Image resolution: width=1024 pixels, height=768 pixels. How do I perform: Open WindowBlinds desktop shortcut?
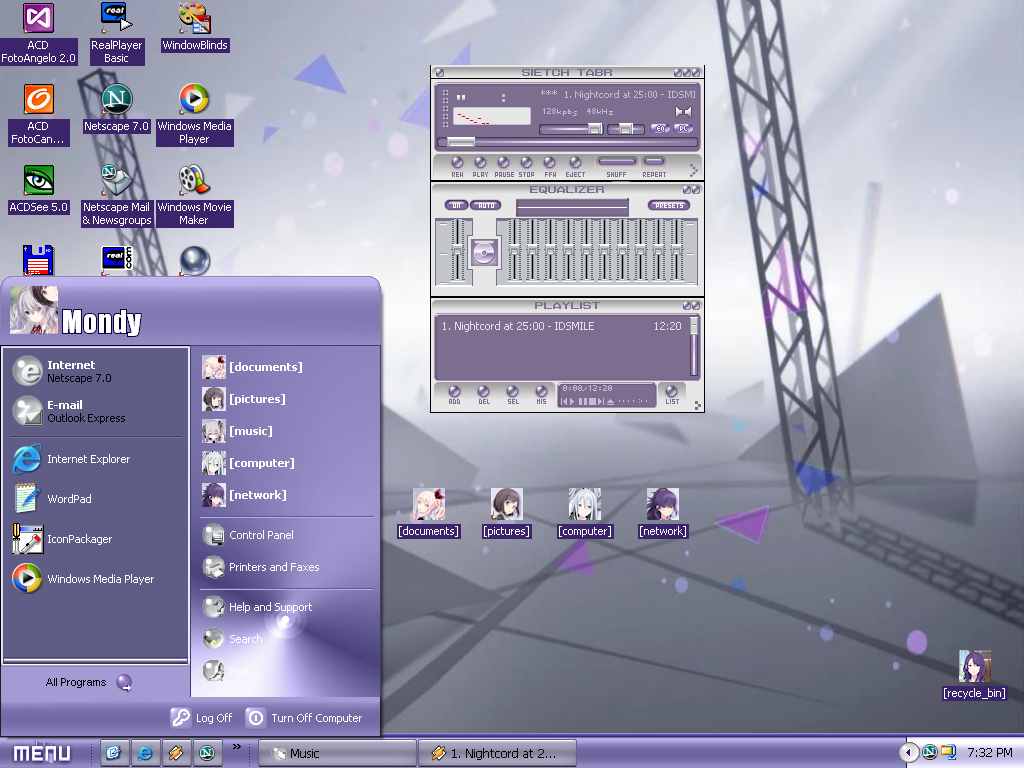point(195,19)
